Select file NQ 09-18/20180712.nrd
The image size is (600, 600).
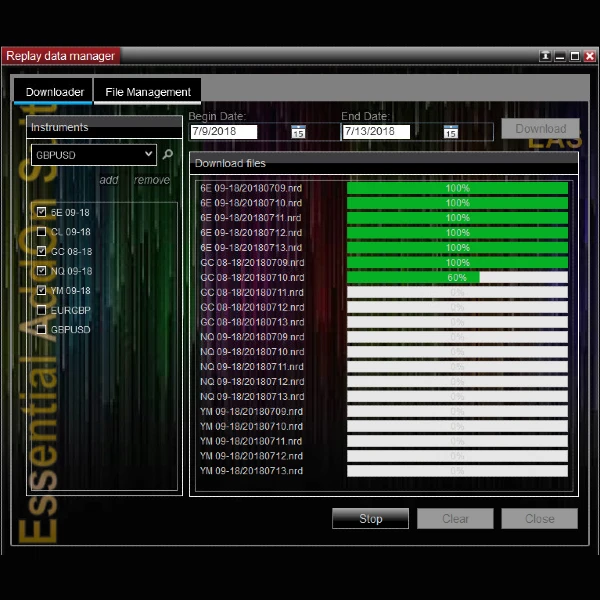(x=252, y=382)
